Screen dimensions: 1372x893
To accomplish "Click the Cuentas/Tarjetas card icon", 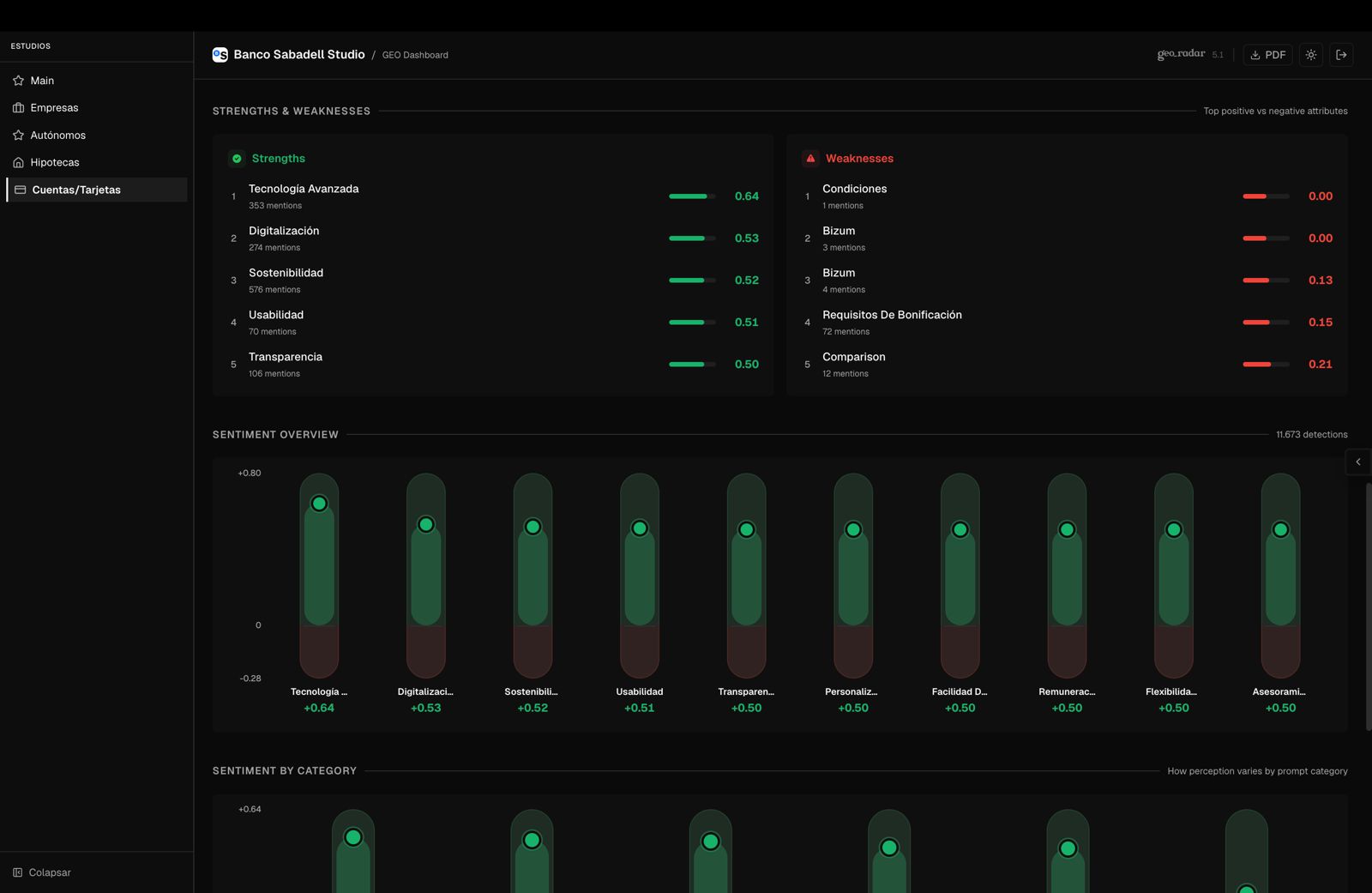I will tap(20, 190).
